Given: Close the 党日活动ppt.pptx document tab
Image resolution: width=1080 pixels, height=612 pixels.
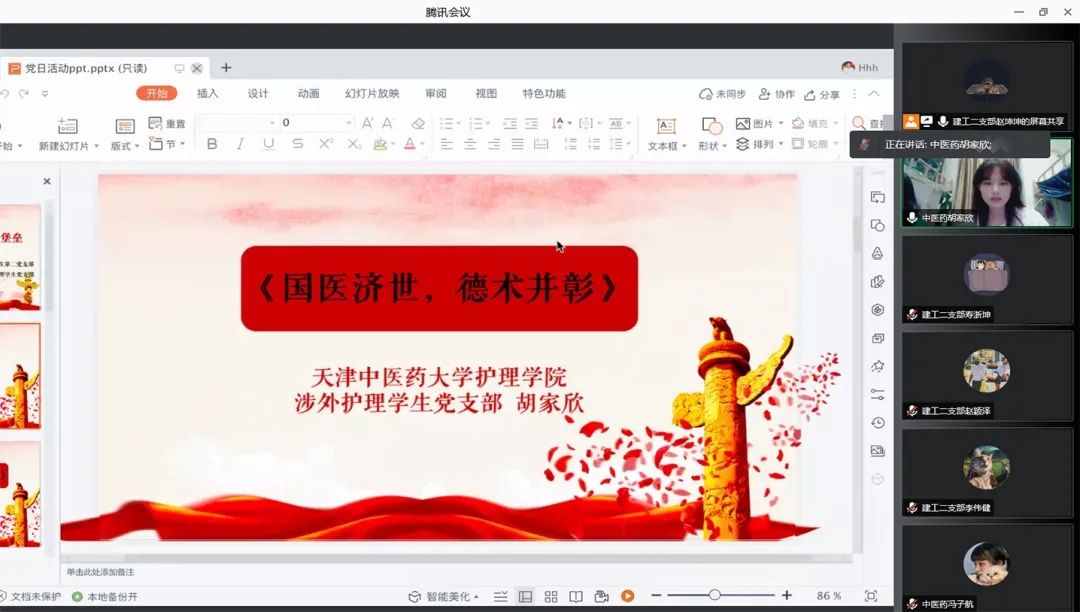Looking at the screenshot, I should click(x=197, y=68).
